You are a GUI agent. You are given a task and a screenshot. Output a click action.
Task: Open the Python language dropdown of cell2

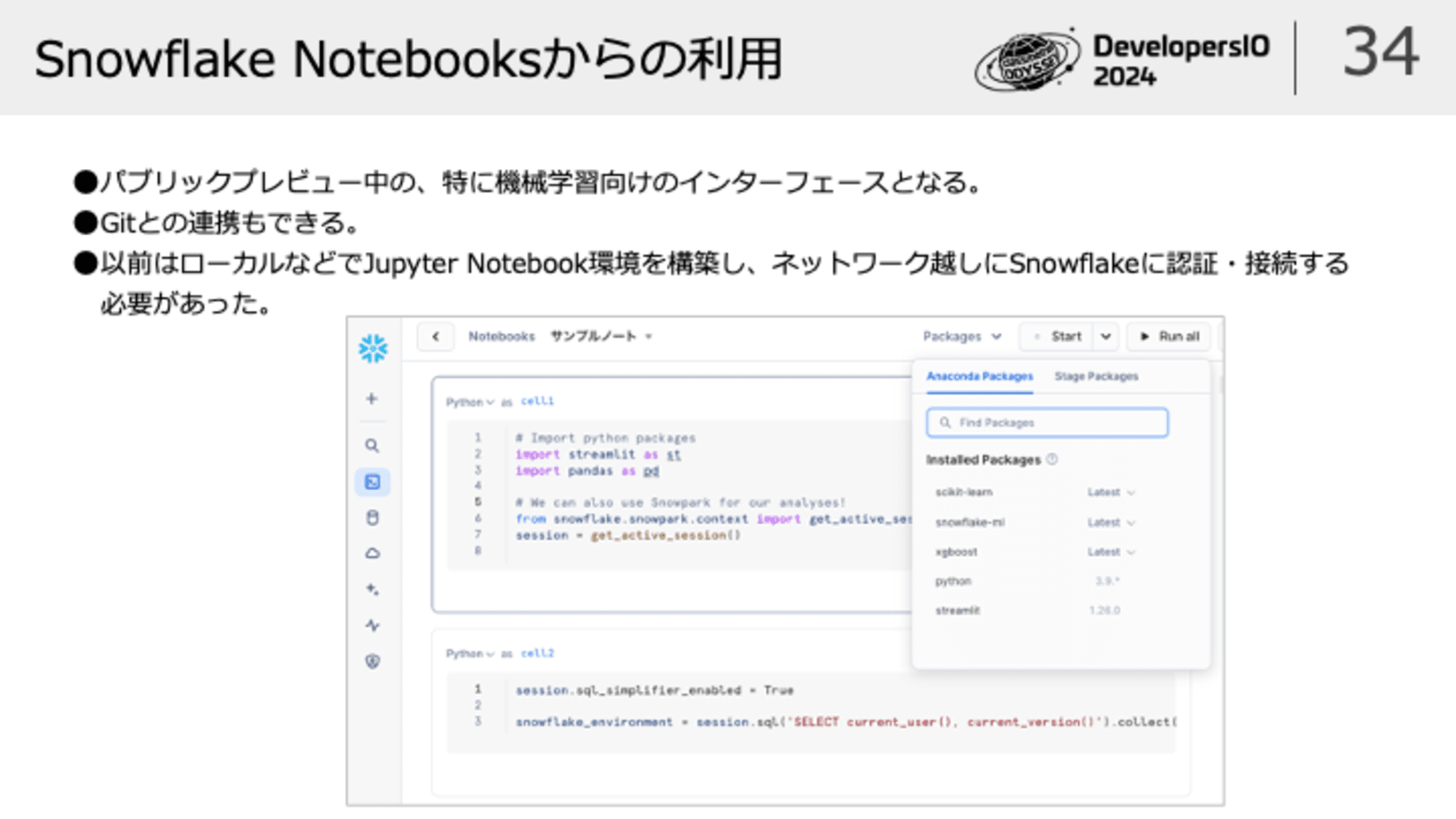pyautogui.click(x=470, y=654)
